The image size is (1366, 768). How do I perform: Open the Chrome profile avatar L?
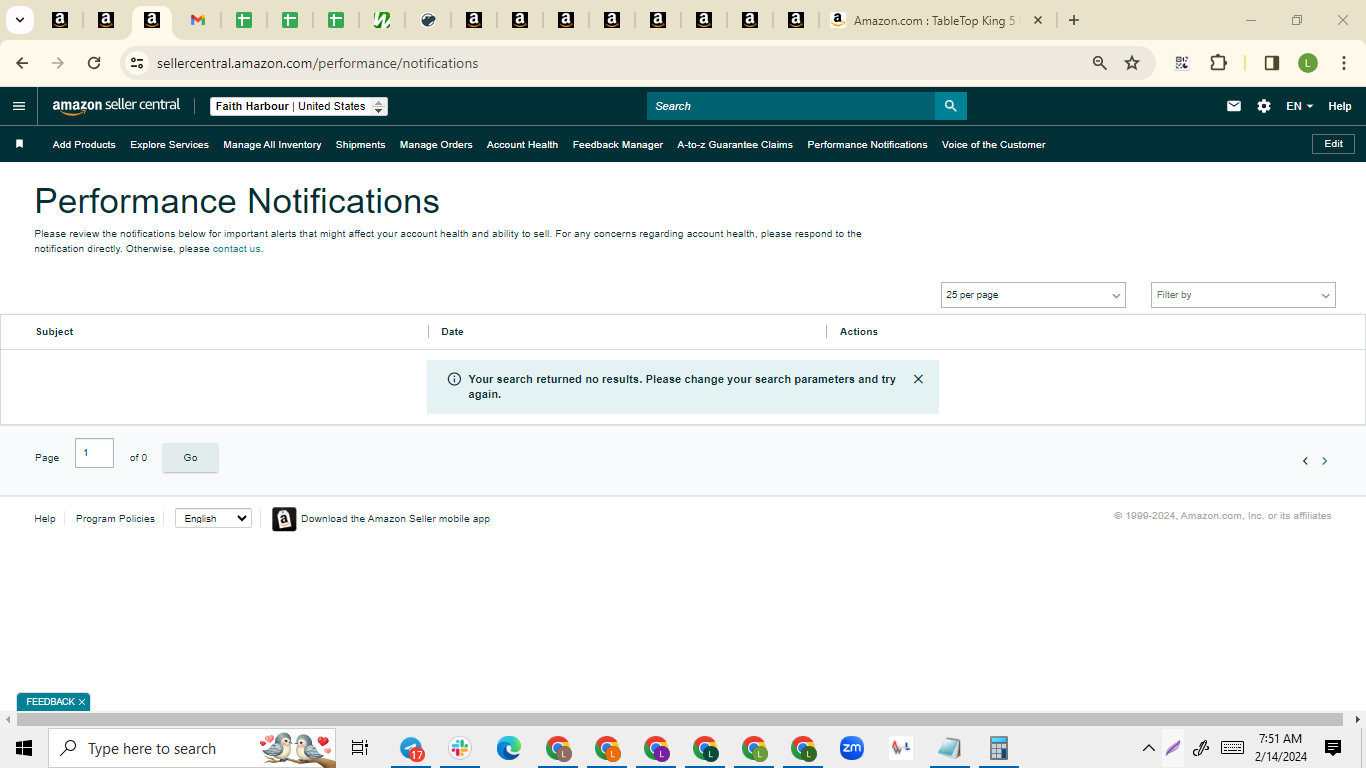tap(1308, 63)
